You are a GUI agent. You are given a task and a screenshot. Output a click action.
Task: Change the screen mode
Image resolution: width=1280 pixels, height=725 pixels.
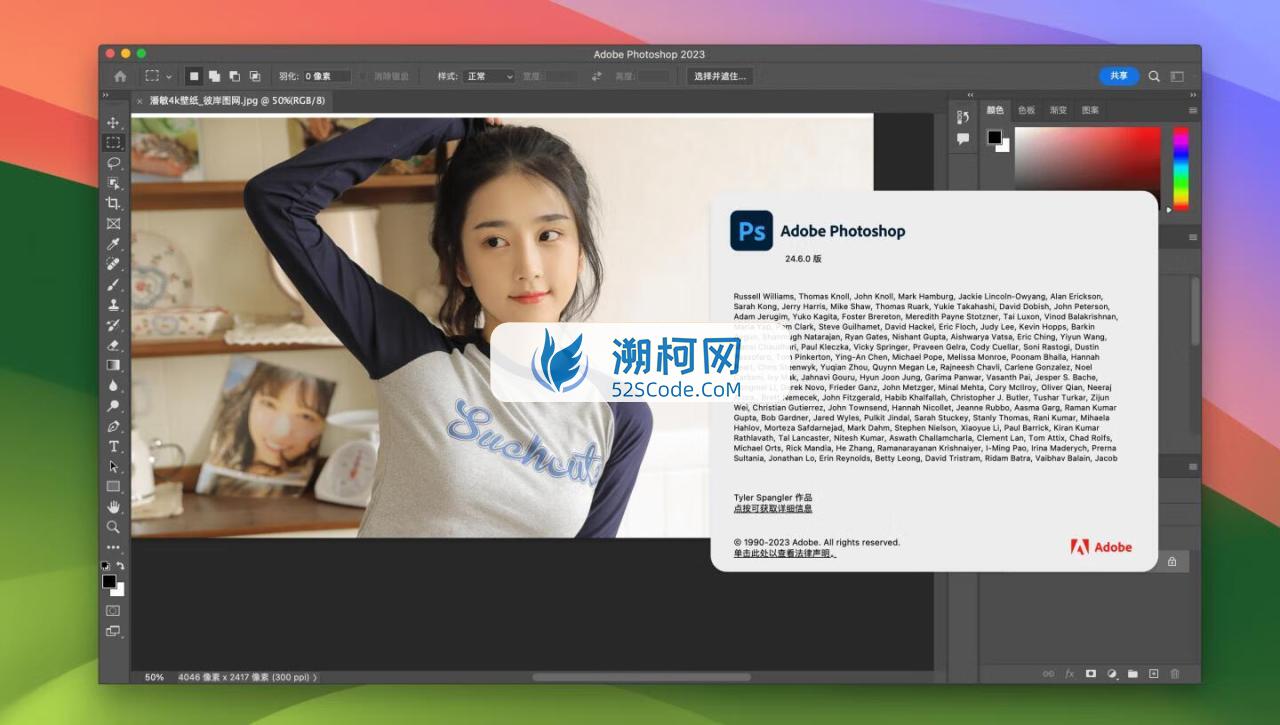(x=113, y=631)
